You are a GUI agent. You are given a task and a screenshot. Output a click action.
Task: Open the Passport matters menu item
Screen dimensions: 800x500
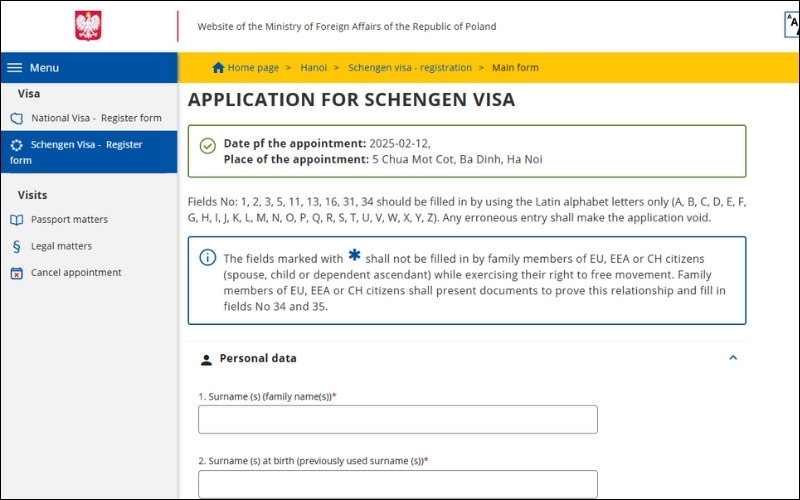pyautogui.click(x=69, y=220)
